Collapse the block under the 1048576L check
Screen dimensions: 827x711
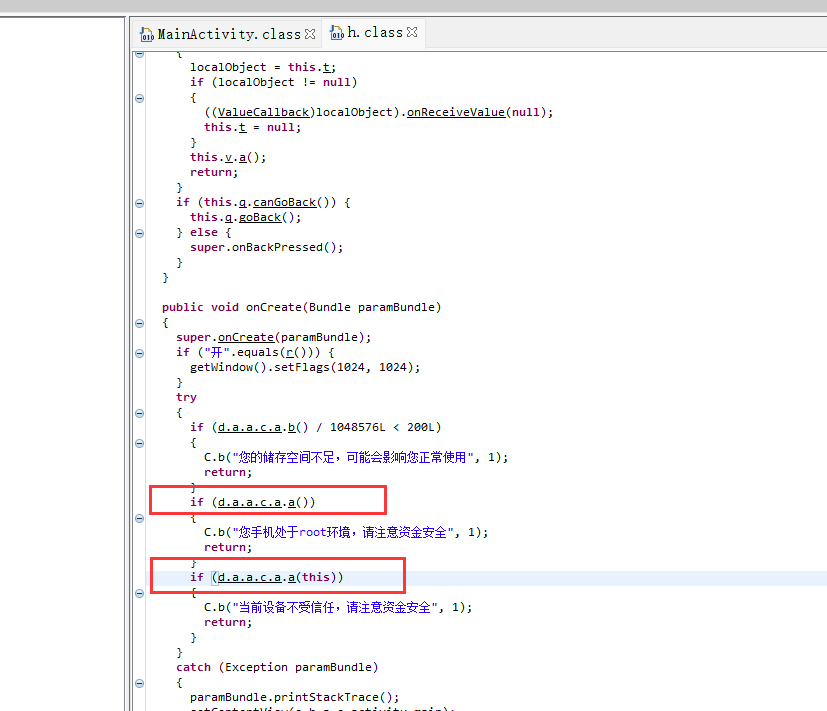(x=140, y=443)
